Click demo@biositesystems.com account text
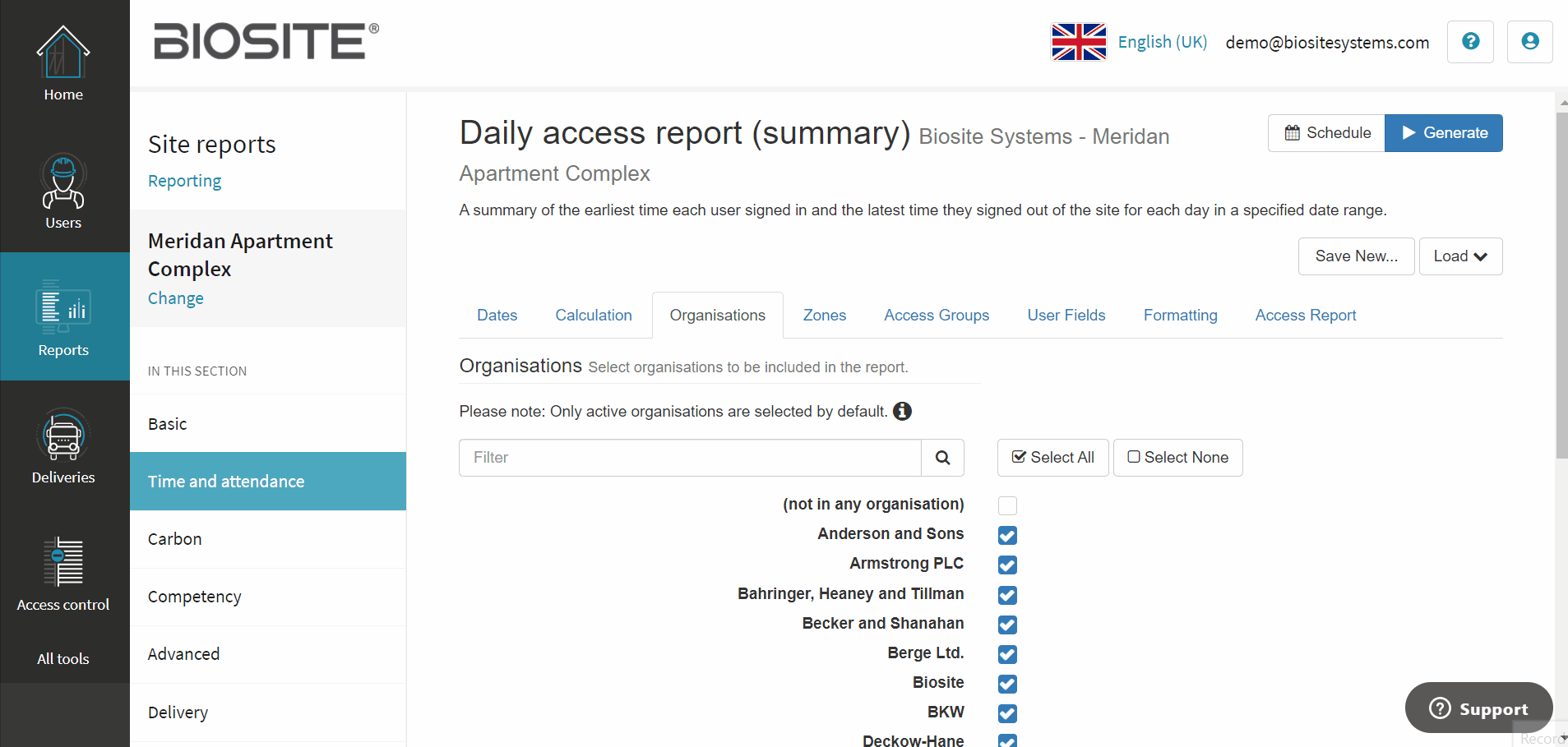Viewport: 1568px width, 747px height. (x=1327, y=42)
